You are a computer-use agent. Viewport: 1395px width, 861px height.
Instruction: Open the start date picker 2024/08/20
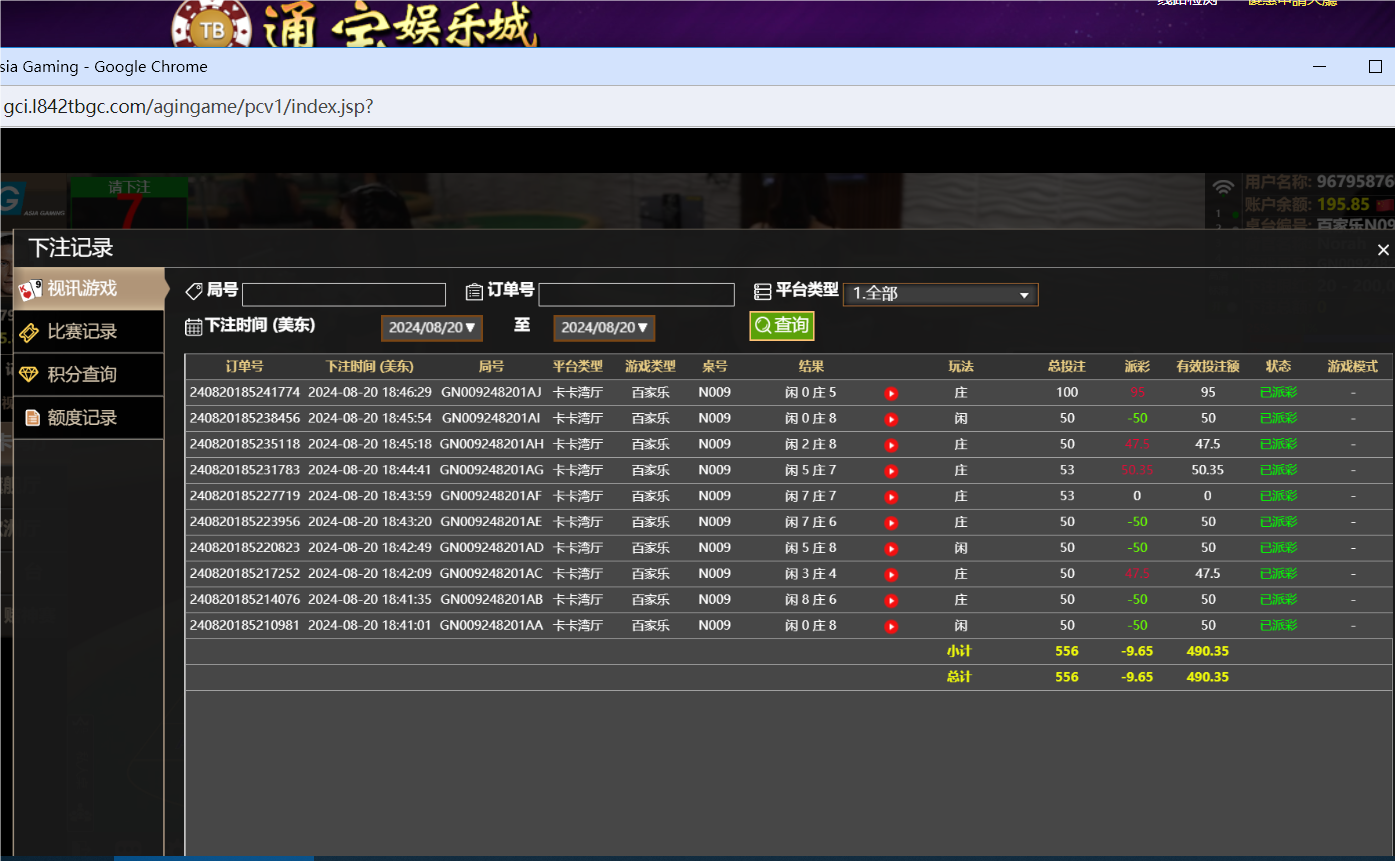pos(431,327)
